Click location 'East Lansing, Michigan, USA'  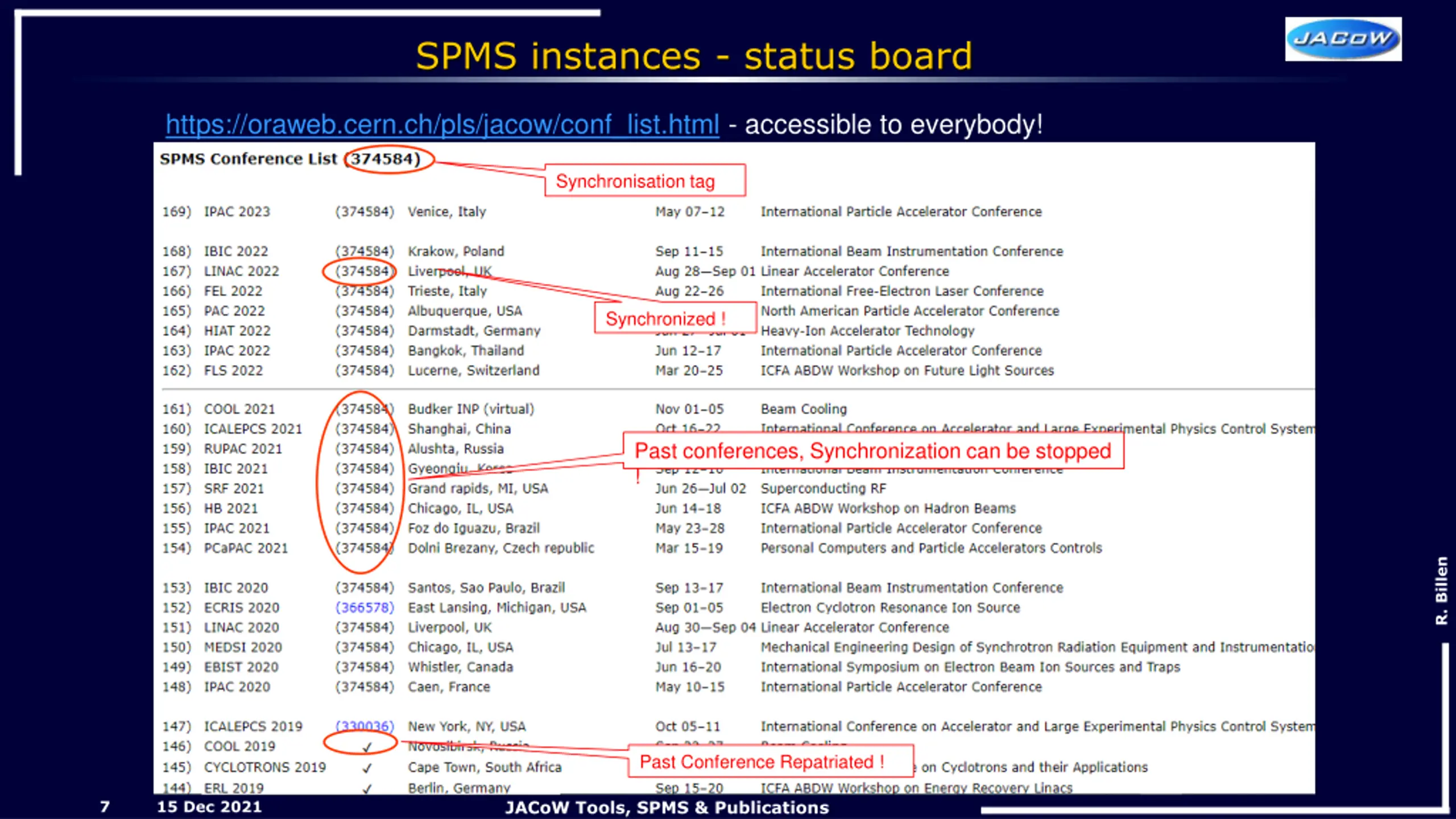(x=497, y=607)
